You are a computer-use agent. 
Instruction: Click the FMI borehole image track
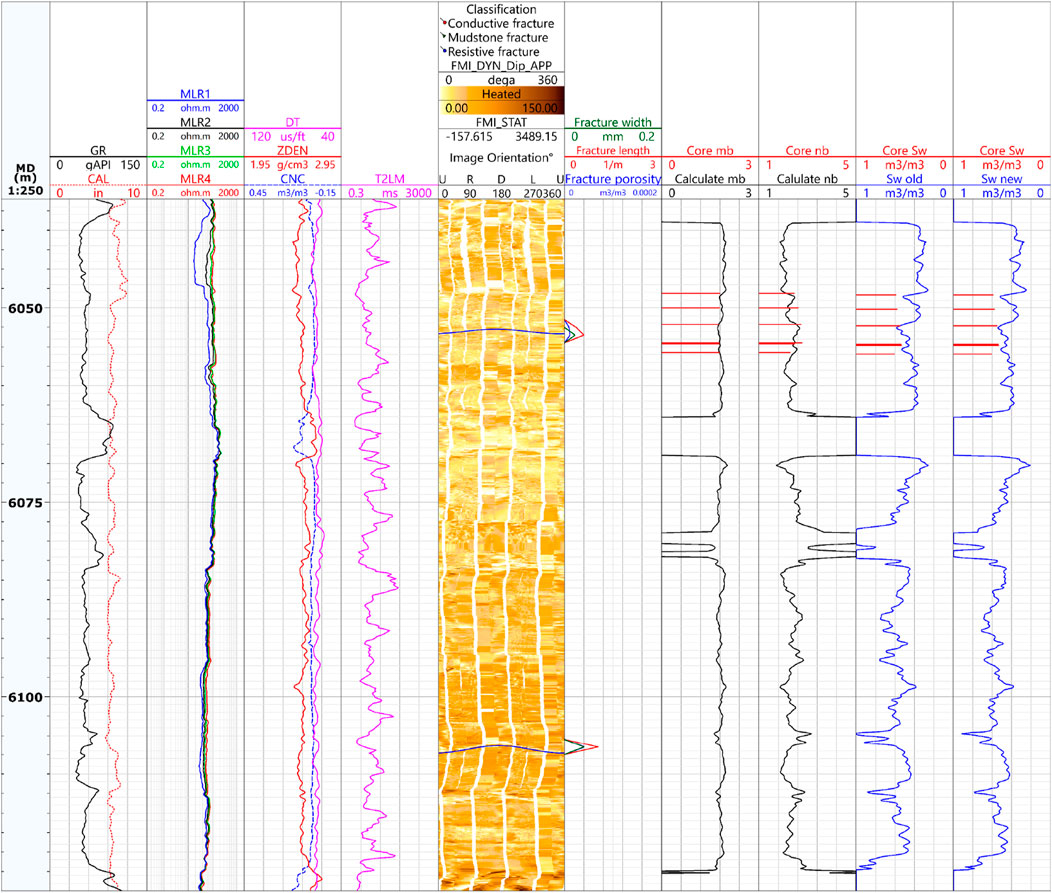coord(502,545)
